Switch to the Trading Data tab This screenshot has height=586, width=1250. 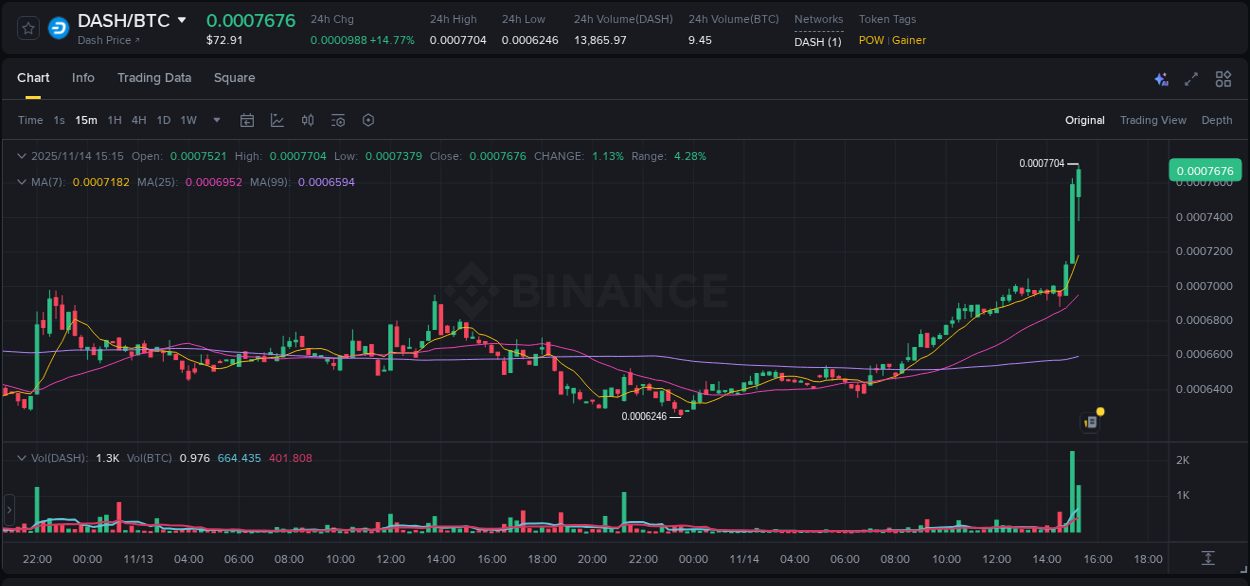[154, 77]
